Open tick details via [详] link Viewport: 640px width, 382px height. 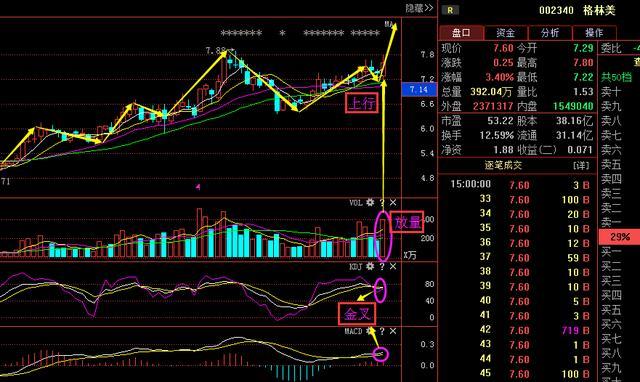click(582, 165)
